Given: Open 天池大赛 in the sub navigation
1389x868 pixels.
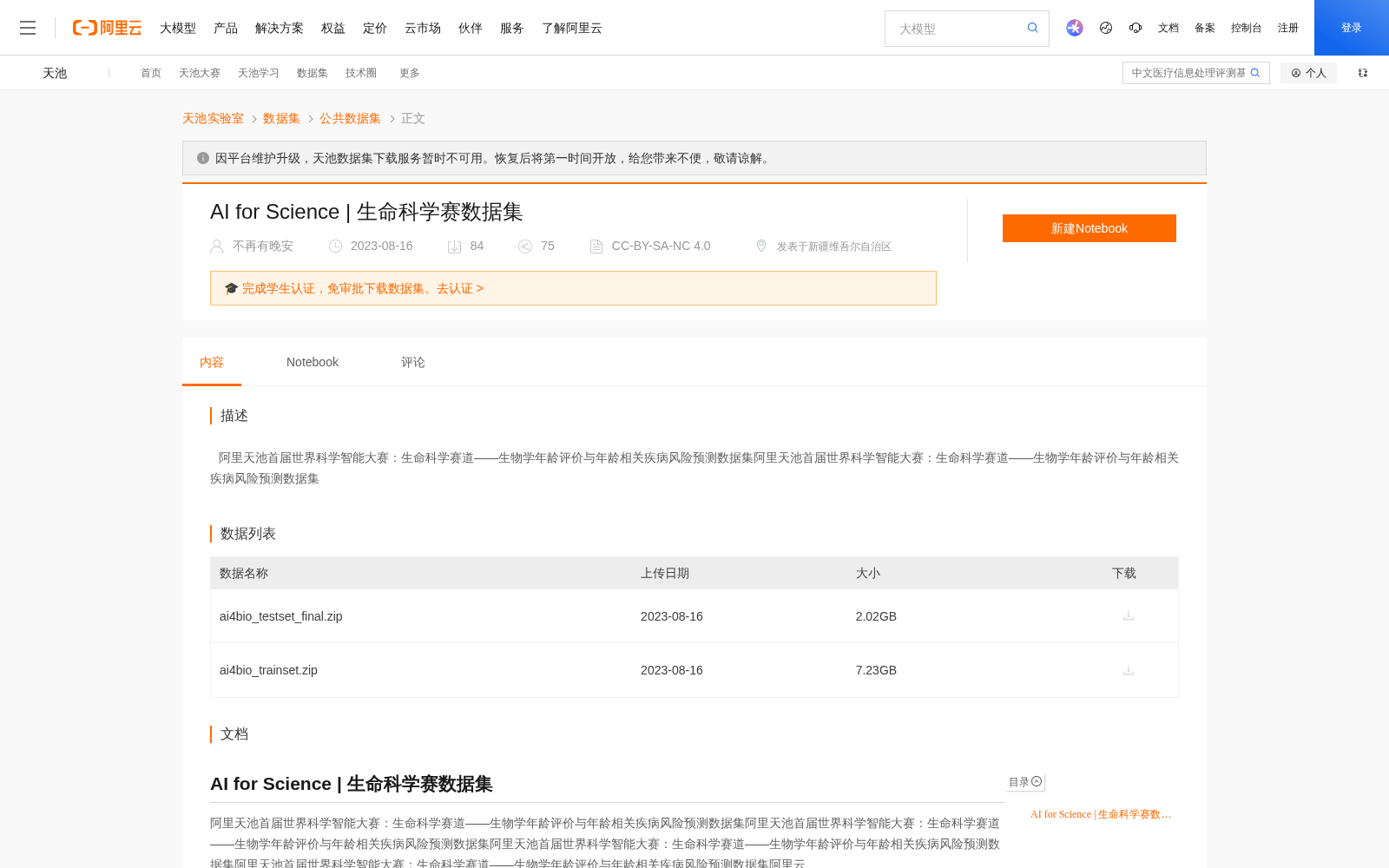Looking at the screenshot, I should point(200,73).
